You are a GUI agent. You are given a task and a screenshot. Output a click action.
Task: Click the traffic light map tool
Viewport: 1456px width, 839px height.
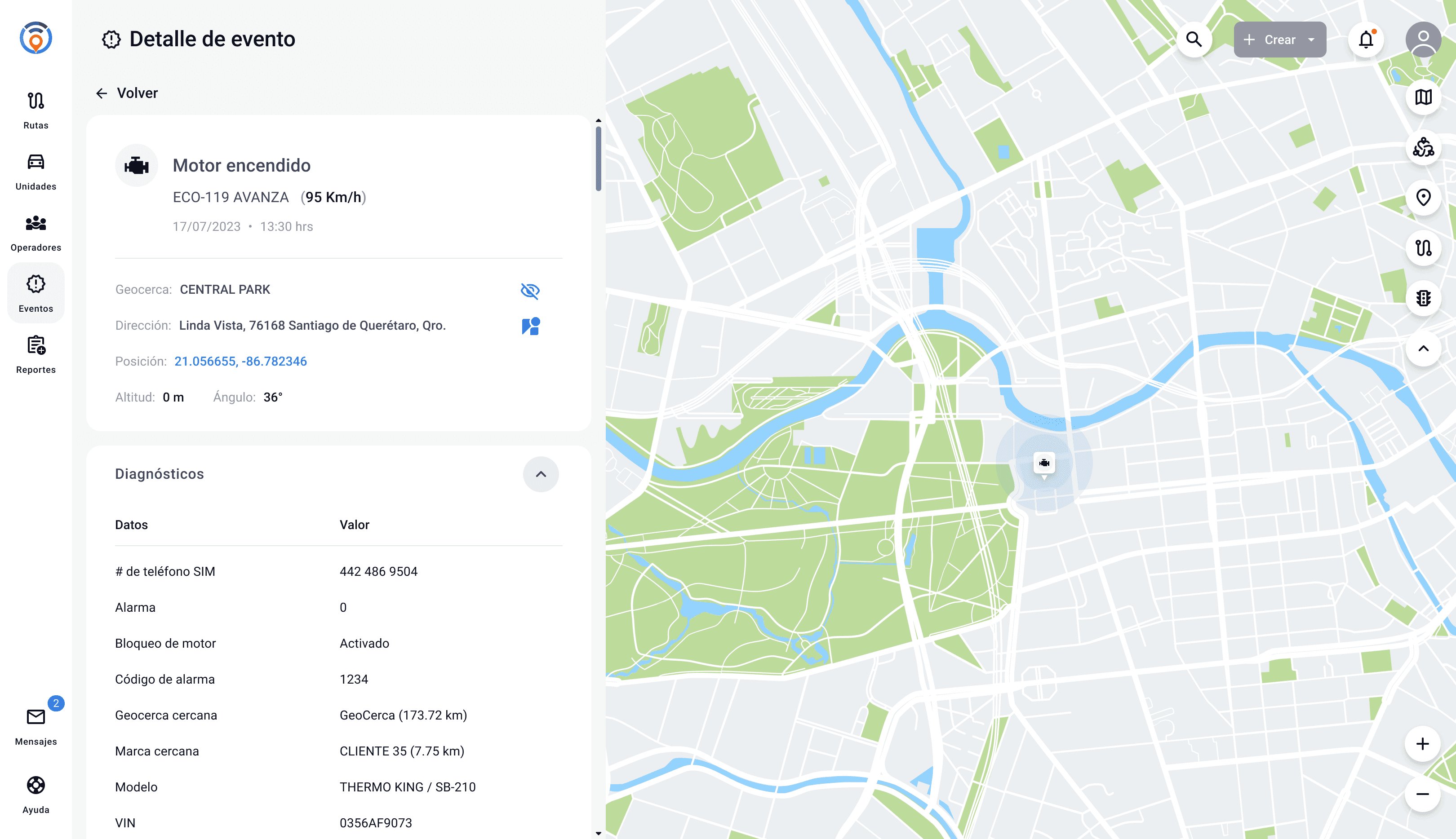pyautogui.click(x=1423, y=298)
